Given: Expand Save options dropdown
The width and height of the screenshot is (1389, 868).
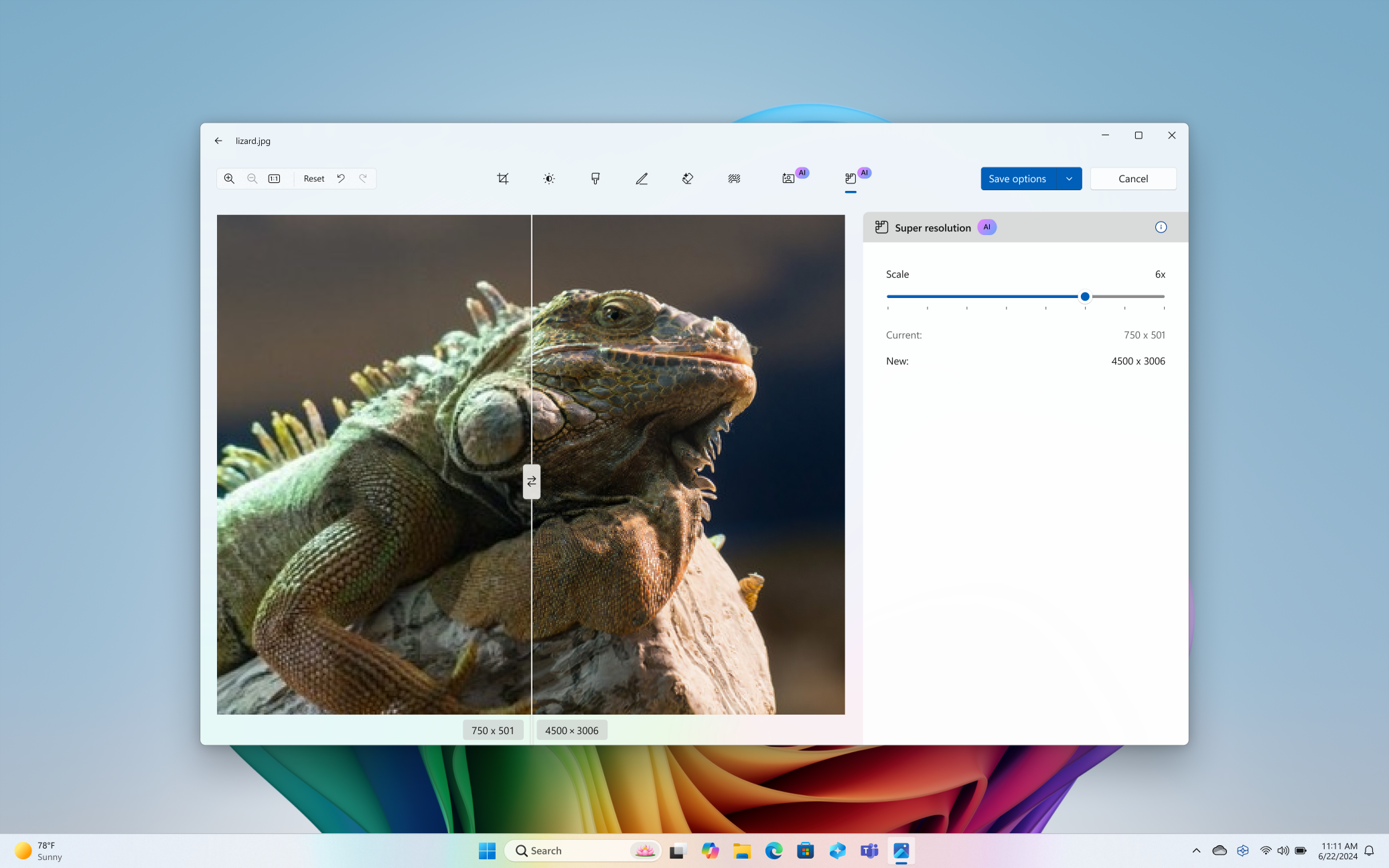Looking at the screenshot, I should [1069, 178].
